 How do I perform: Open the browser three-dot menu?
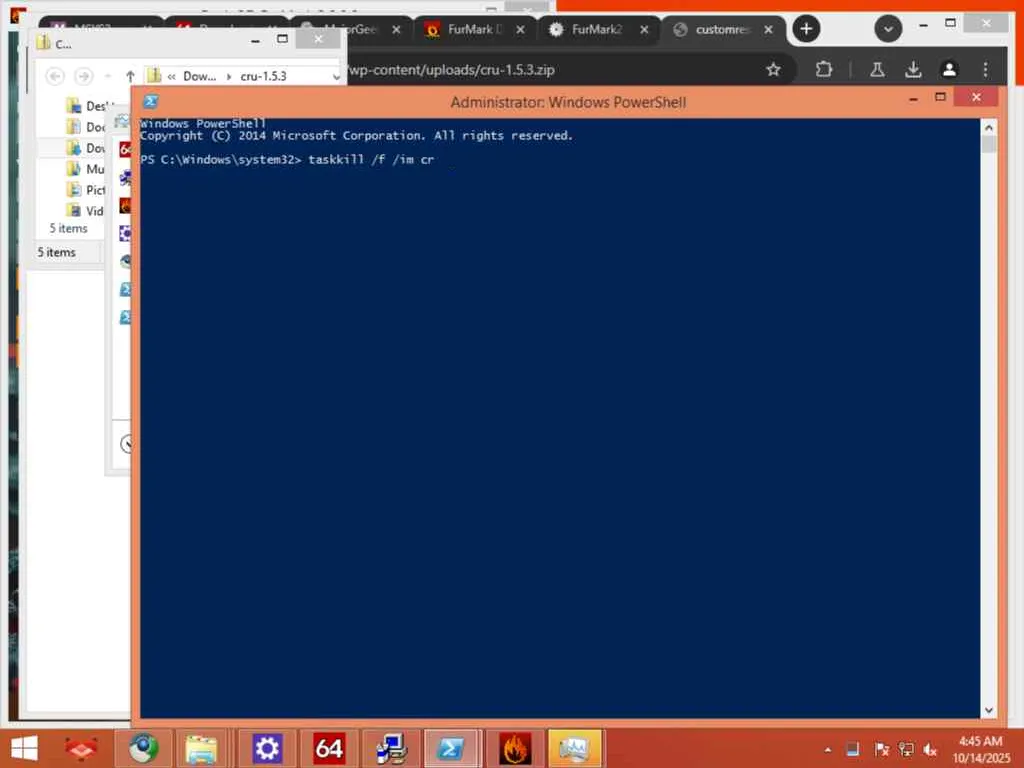point(985,69)
